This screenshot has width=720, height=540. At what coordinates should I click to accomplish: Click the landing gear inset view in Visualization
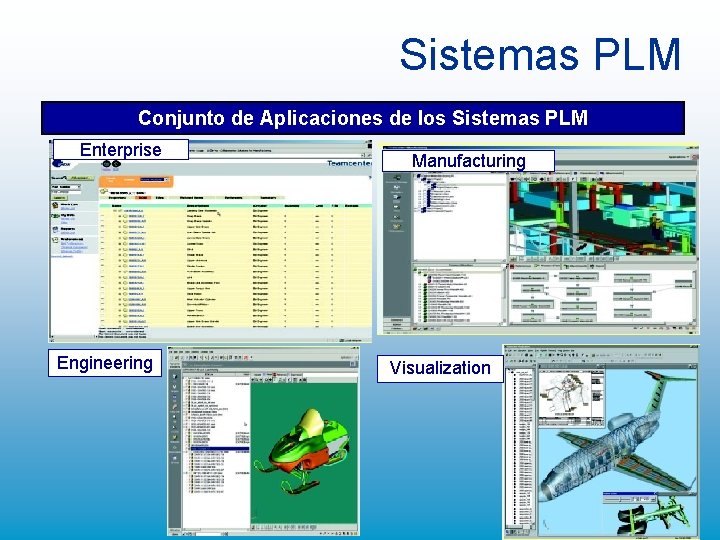click(651, 514)
